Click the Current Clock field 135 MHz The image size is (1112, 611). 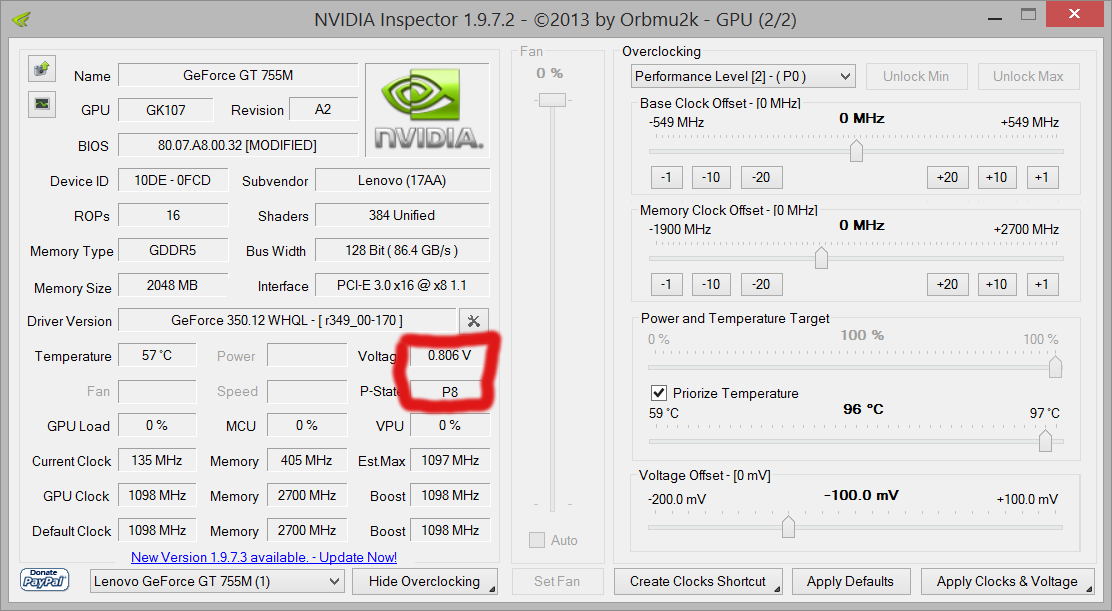pos(157,460)
